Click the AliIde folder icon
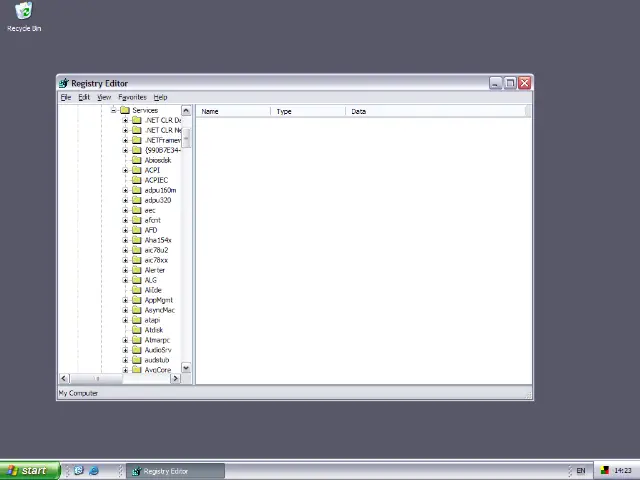Screen dimensions: 640x480 coord(137,290)
